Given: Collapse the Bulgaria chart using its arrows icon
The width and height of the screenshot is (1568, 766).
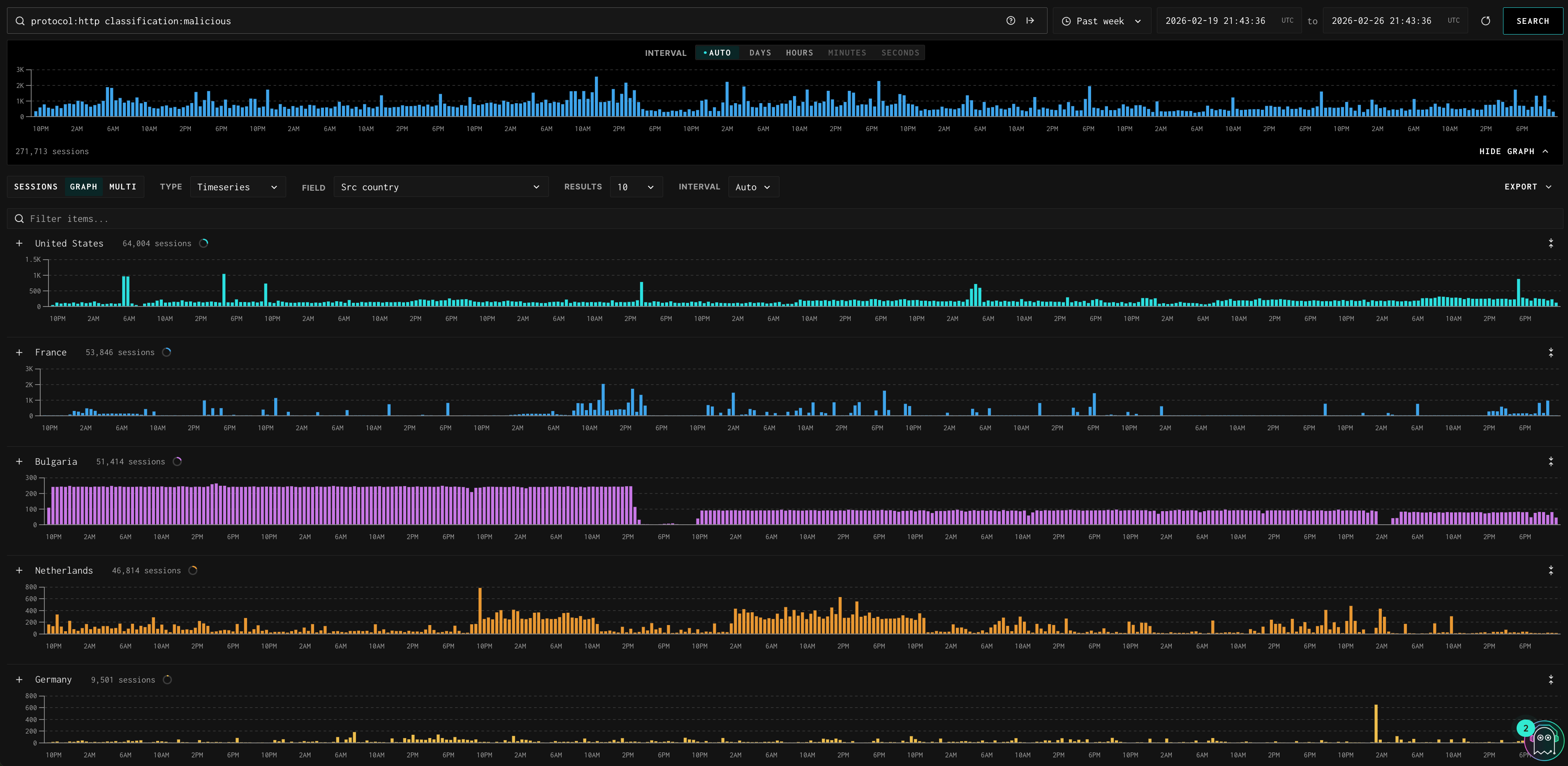Looking at the screenshot, I should click(1550, 462).
